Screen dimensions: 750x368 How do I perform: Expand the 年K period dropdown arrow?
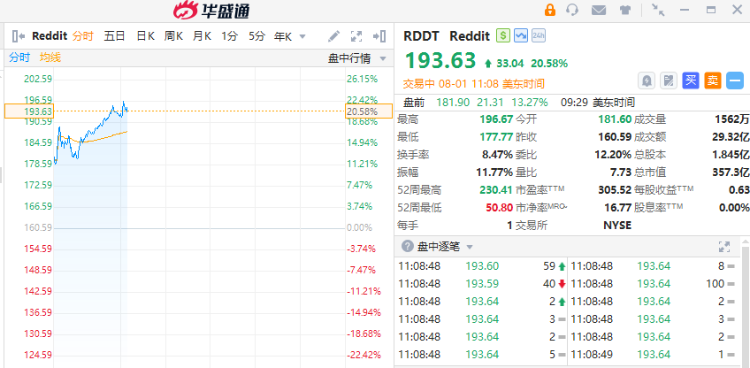coord(302,36)
